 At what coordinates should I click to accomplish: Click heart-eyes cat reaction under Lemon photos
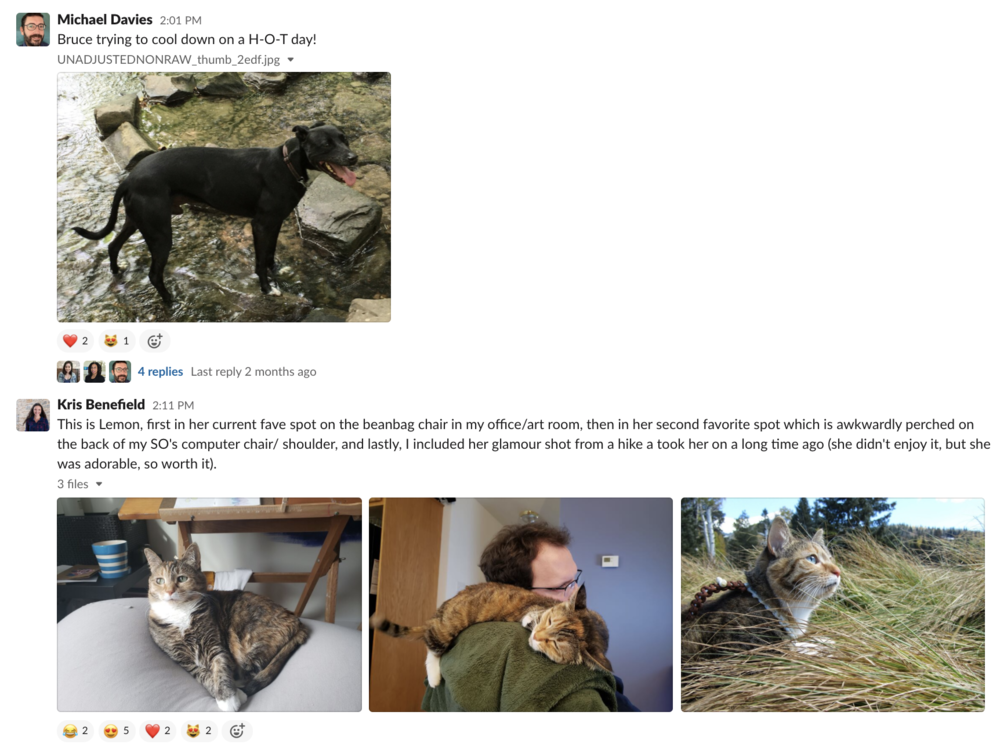click(x=199, y=731)
